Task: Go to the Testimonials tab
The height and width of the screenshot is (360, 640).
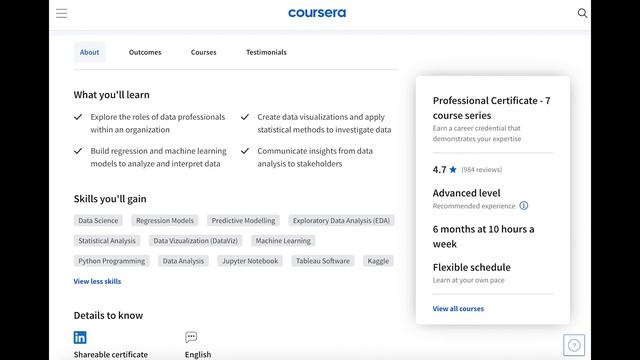Action: click(x=266, y=52)
